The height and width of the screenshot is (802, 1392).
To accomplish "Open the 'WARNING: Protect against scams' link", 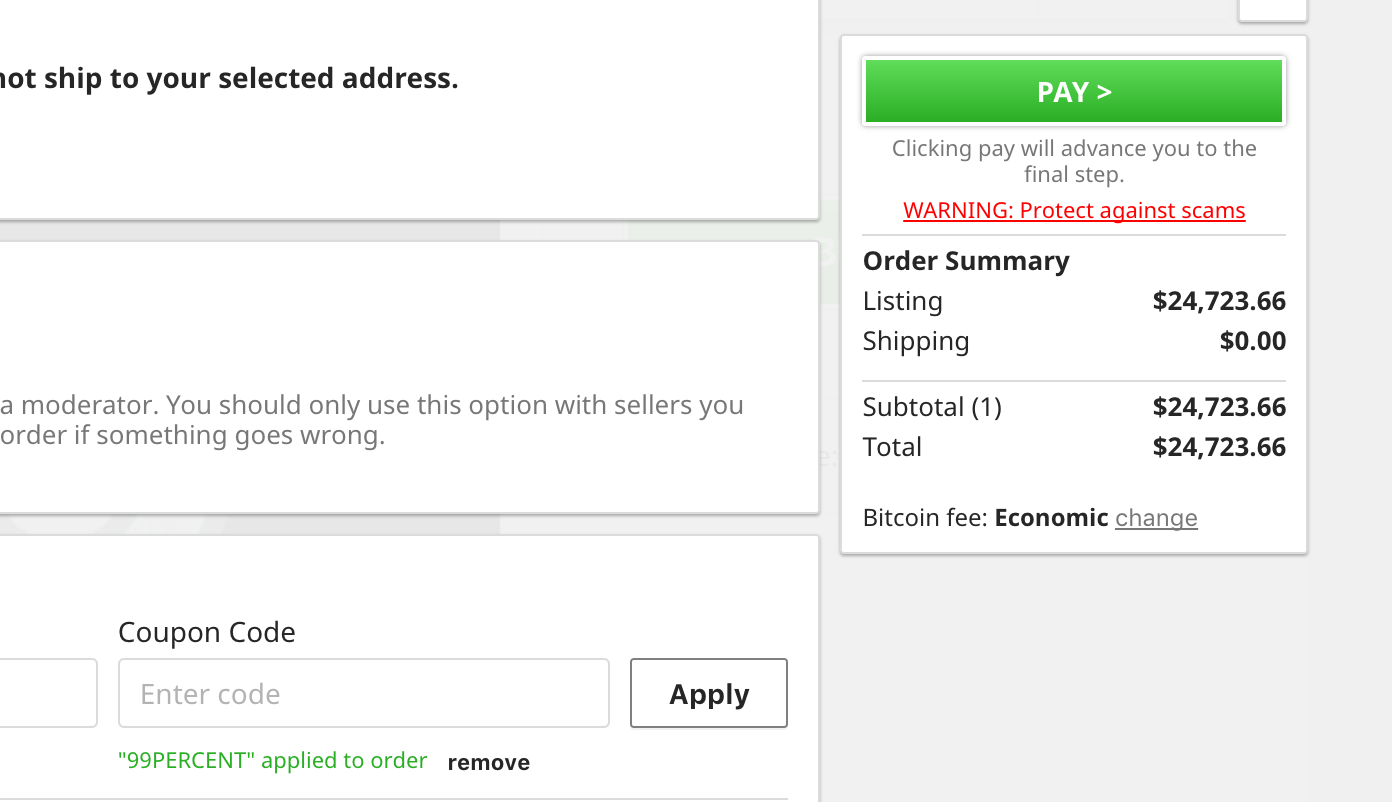I will click(1074, 210).
